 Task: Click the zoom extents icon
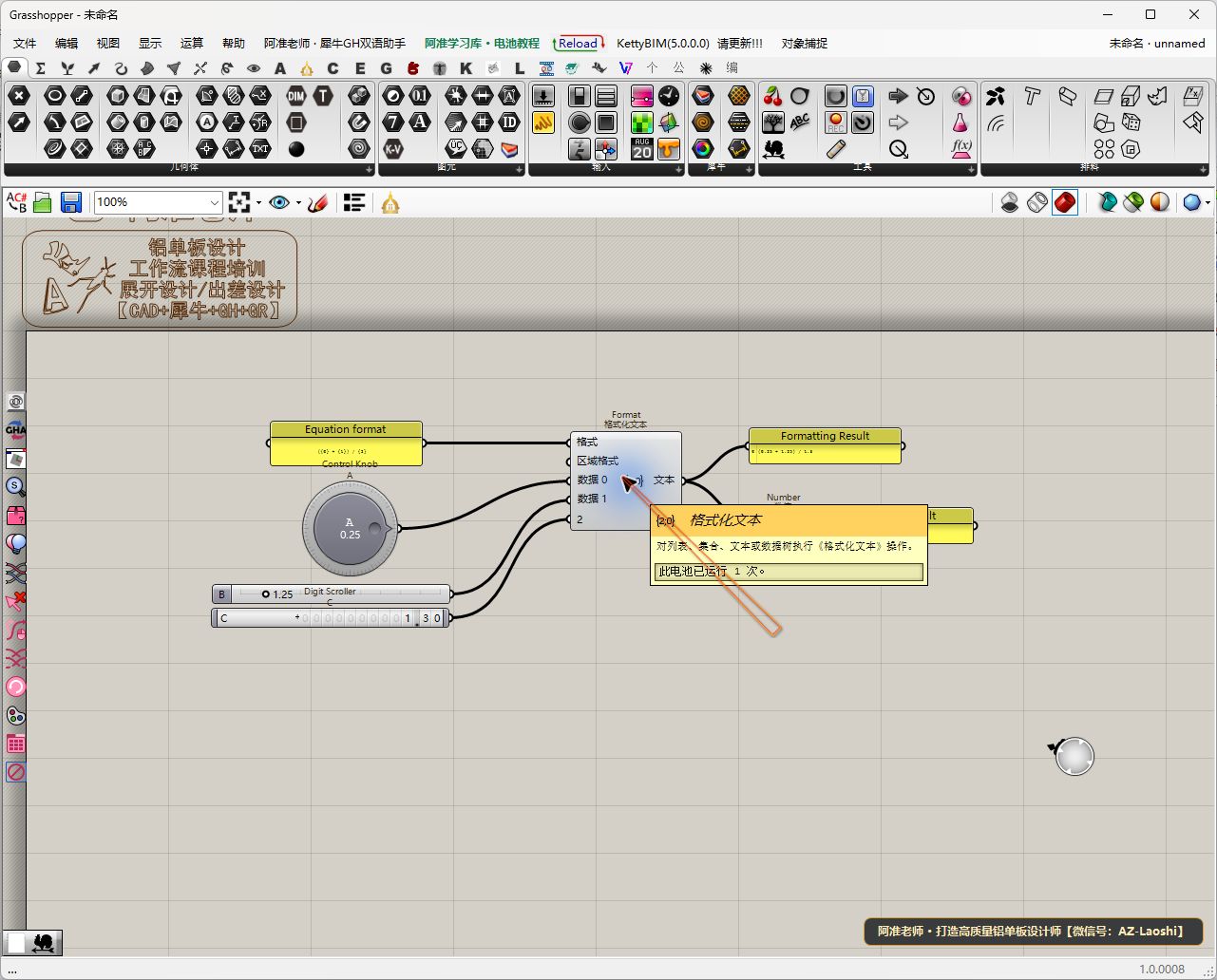pos(238,202)
